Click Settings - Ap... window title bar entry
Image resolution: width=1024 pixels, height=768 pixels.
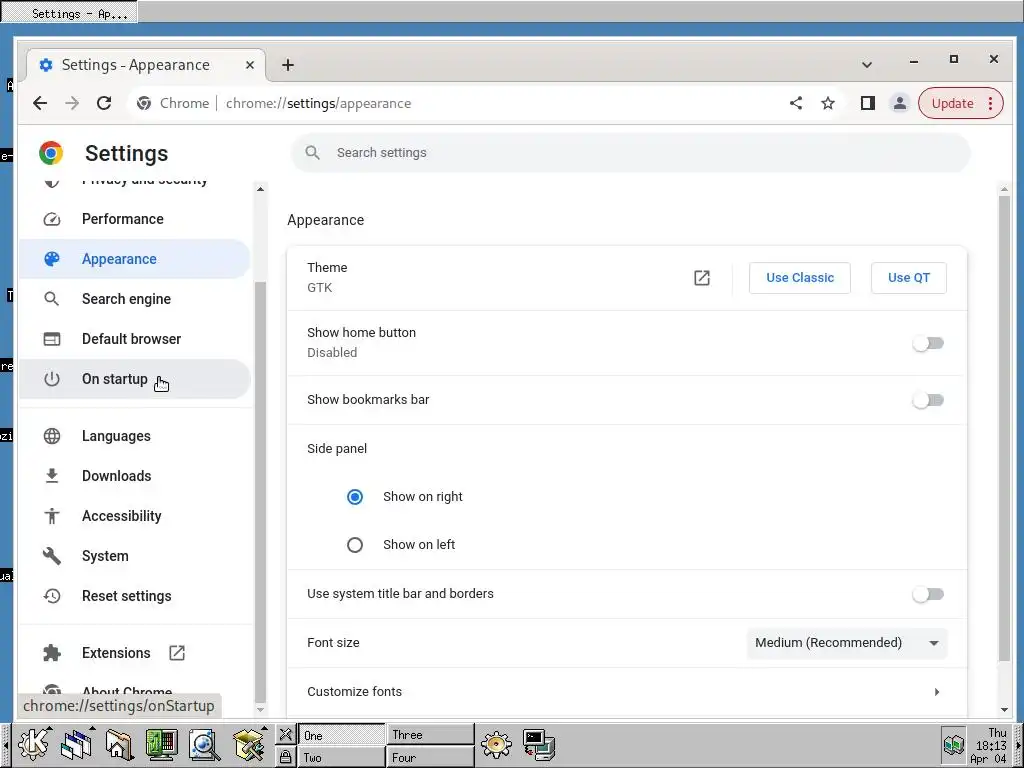(x=70, y=12)
